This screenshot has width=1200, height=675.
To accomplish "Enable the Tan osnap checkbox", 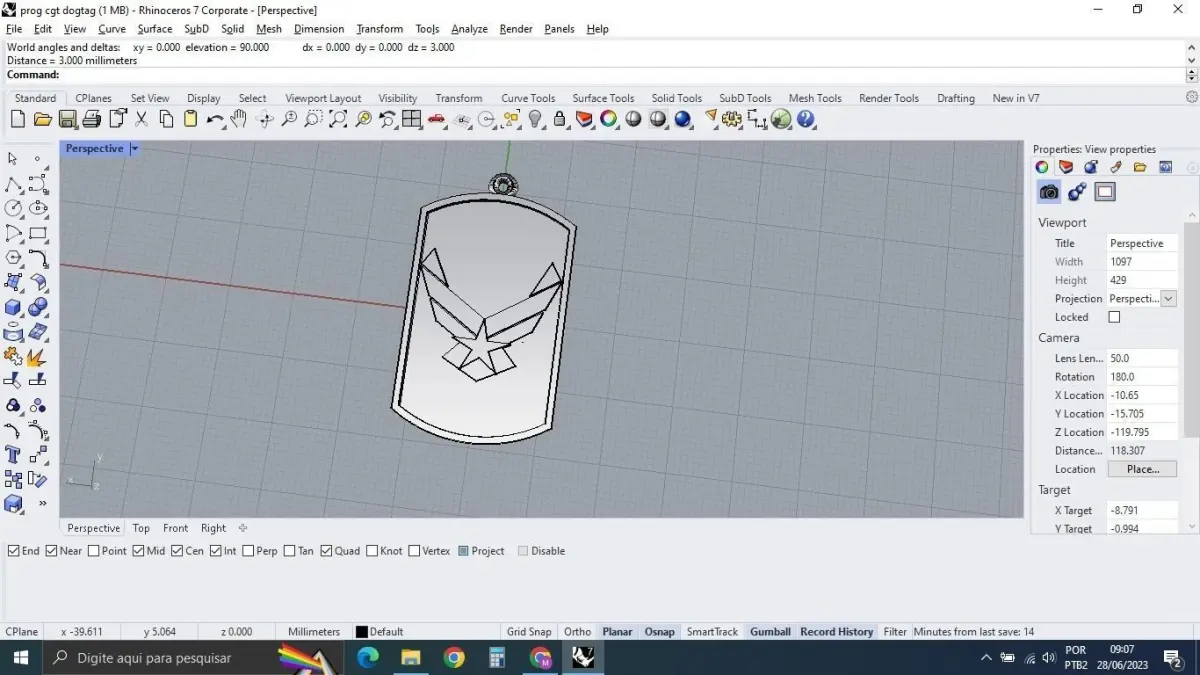I will pyautogui.click(x=290, y=551).
